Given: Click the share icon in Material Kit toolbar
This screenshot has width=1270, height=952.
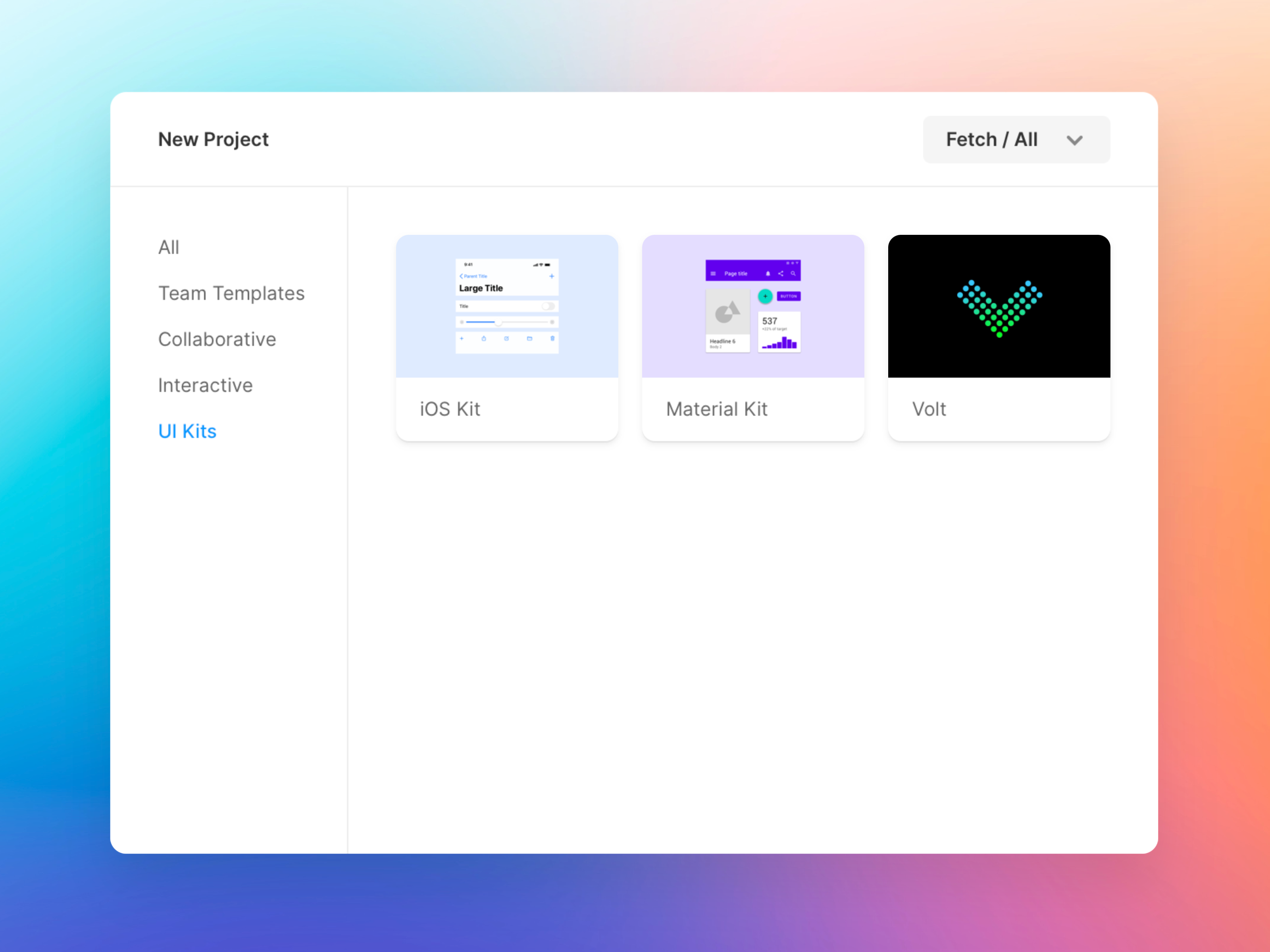Looking at the screenshot, I should [x=781, y=274].
